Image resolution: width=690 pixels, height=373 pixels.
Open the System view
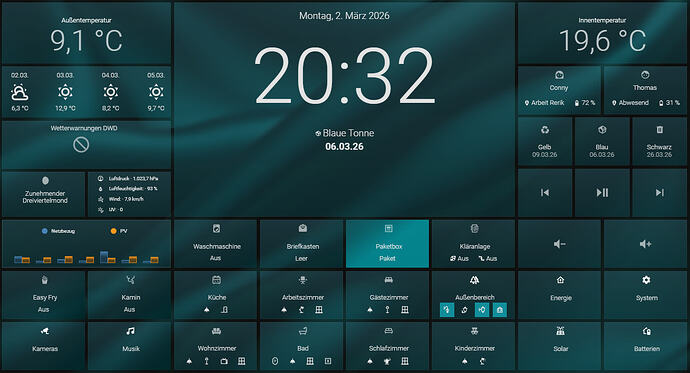pos(646,295)
